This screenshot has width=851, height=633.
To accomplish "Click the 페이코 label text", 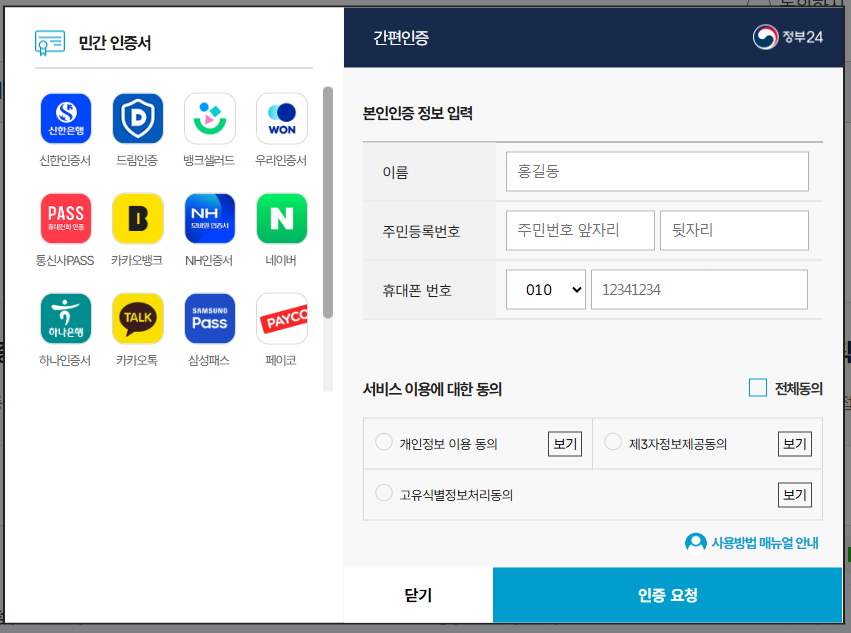I will click(x=281, y=360).
